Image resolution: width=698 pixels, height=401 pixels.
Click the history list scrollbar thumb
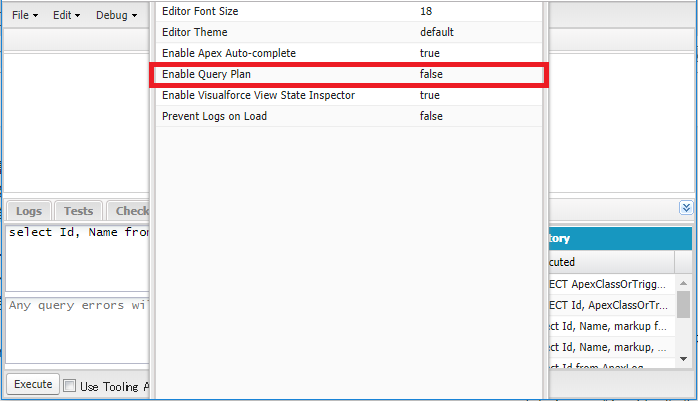pyautogui.click(x=683, y=305)
